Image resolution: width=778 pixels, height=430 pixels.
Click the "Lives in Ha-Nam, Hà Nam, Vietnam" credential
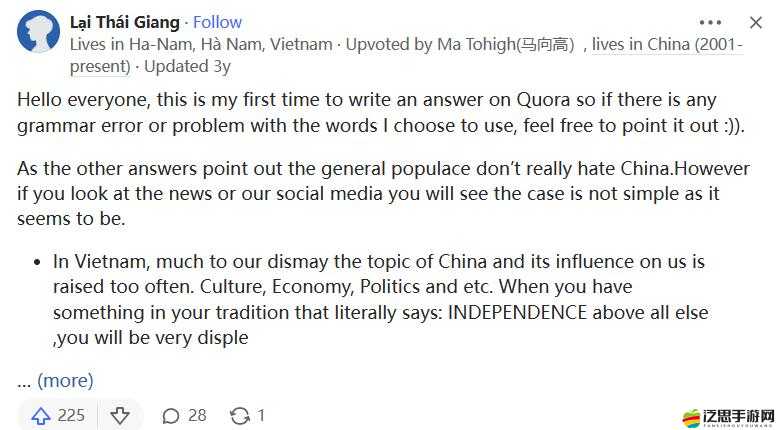[200, 45]
